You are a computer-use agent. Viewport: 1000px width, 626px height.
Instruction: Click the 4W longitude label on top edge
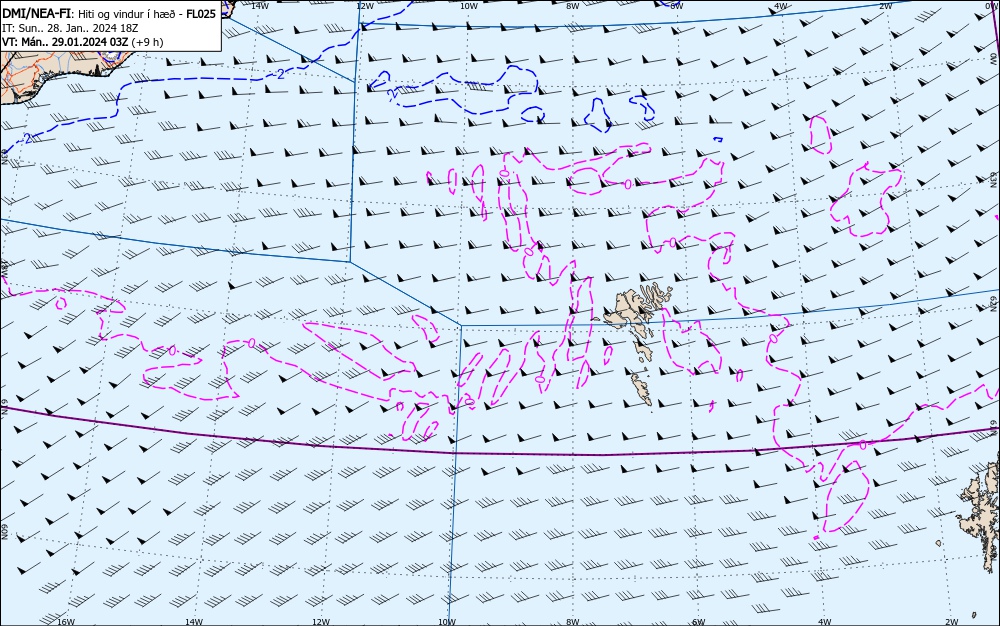(781, 6)
